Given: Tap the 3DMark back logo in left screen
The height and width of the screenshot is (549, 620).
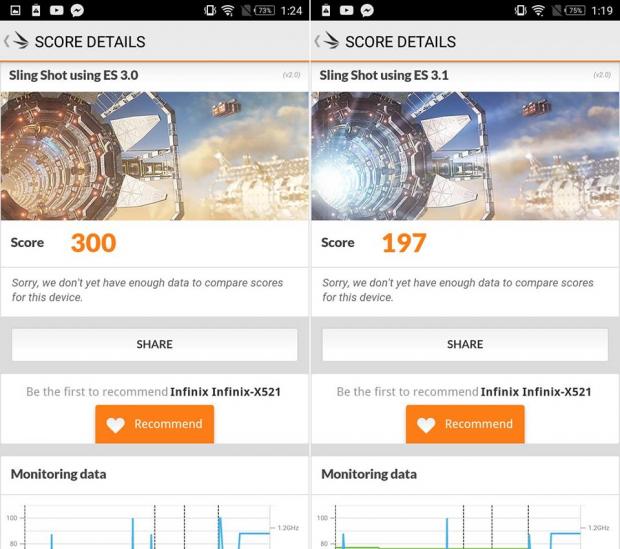Looking at the screenshot, I should pyautogui.click(x=17, y=42).
